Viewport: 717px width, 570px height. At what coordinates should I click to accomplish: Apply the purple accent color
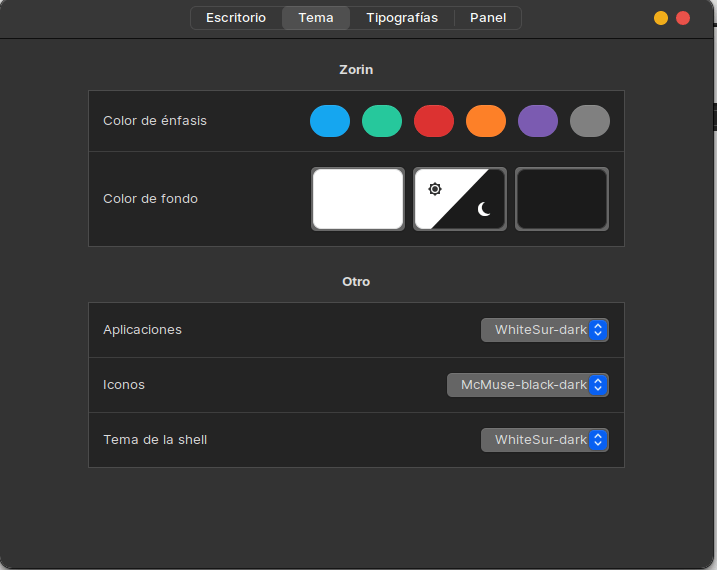[537, 121]
